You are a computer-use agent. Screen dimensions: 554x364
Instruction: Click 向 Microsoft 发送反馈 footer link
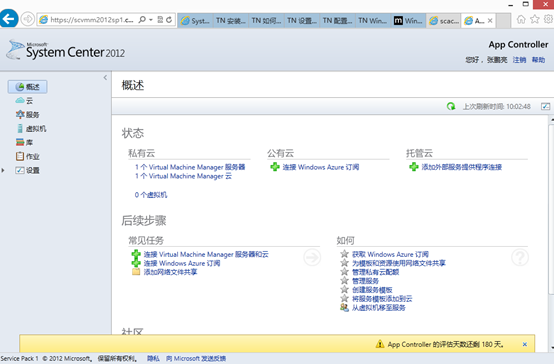pos(196,358)
